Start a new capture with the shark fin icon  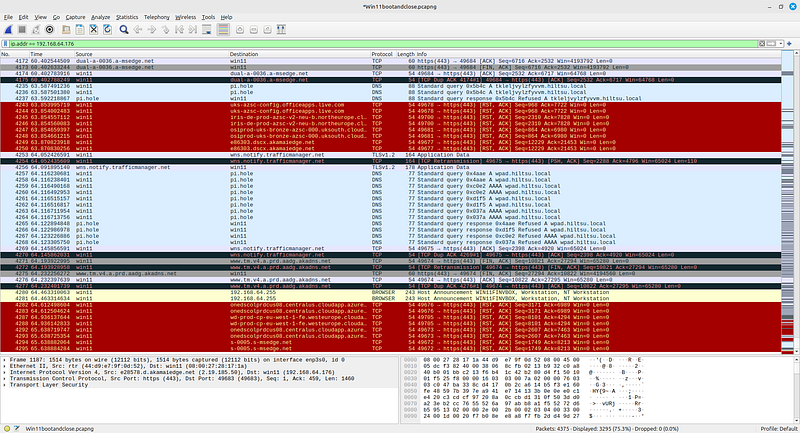pos(8,30)
